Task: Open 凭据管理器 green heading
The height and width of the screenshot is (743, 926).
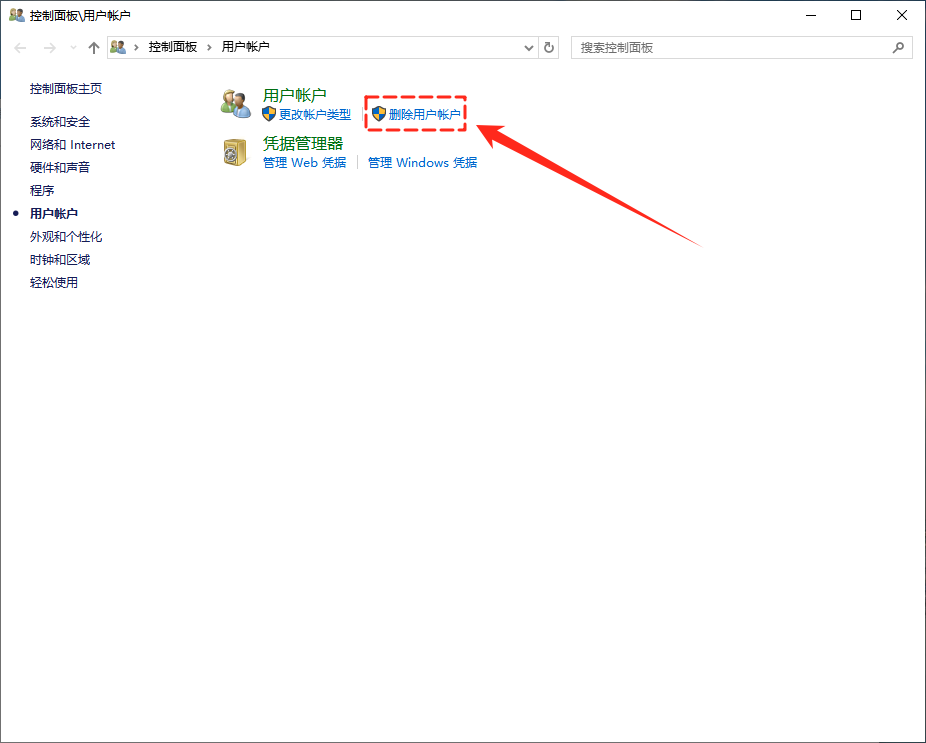Action: 302,144
